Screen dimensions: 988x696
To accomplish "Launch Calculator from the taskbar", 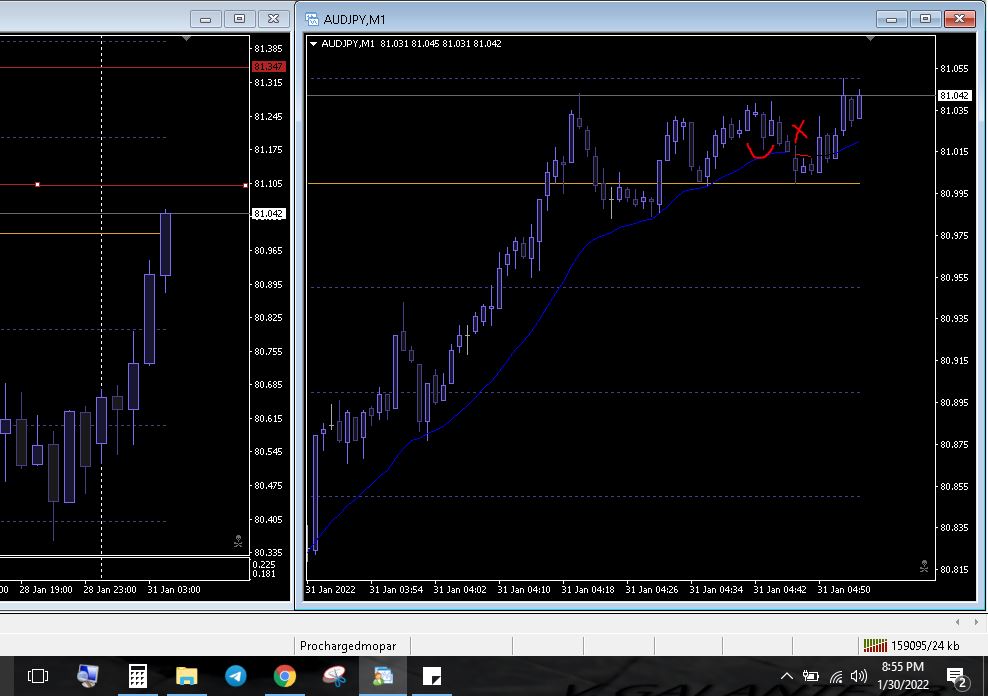I will click(x=137, y=676).
